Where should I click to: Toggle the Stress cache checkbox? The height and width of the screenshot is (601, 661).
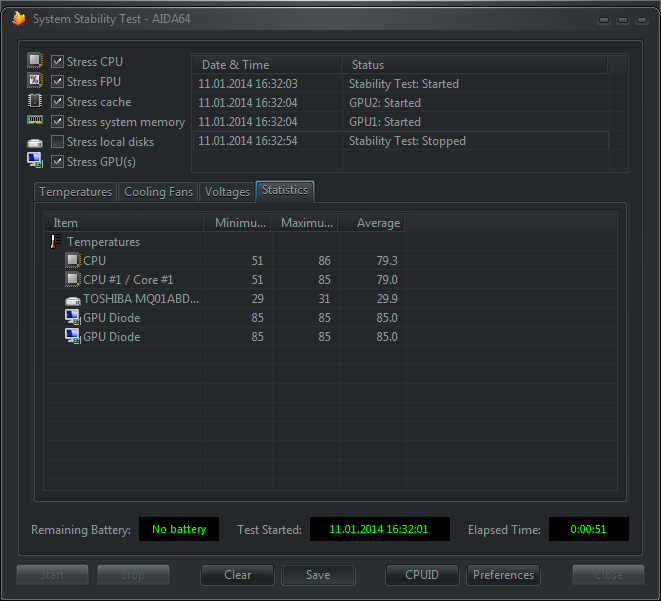point(58,102)
